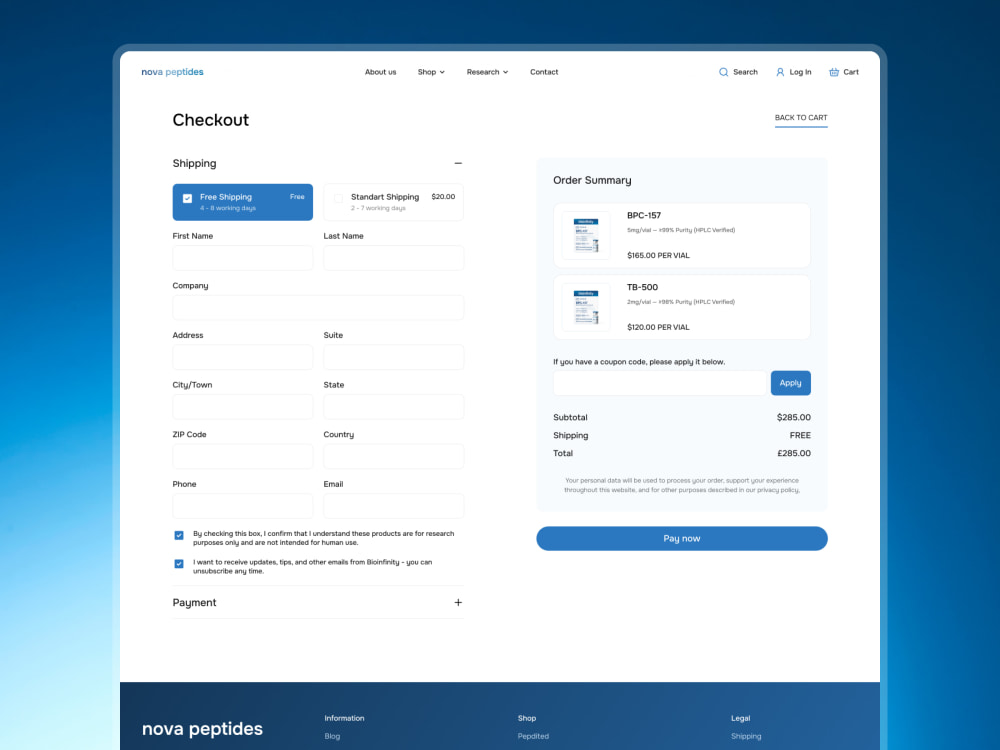The image size is (1000, 750).
Task: Click the Total £285.00 value
Action: 793,453
